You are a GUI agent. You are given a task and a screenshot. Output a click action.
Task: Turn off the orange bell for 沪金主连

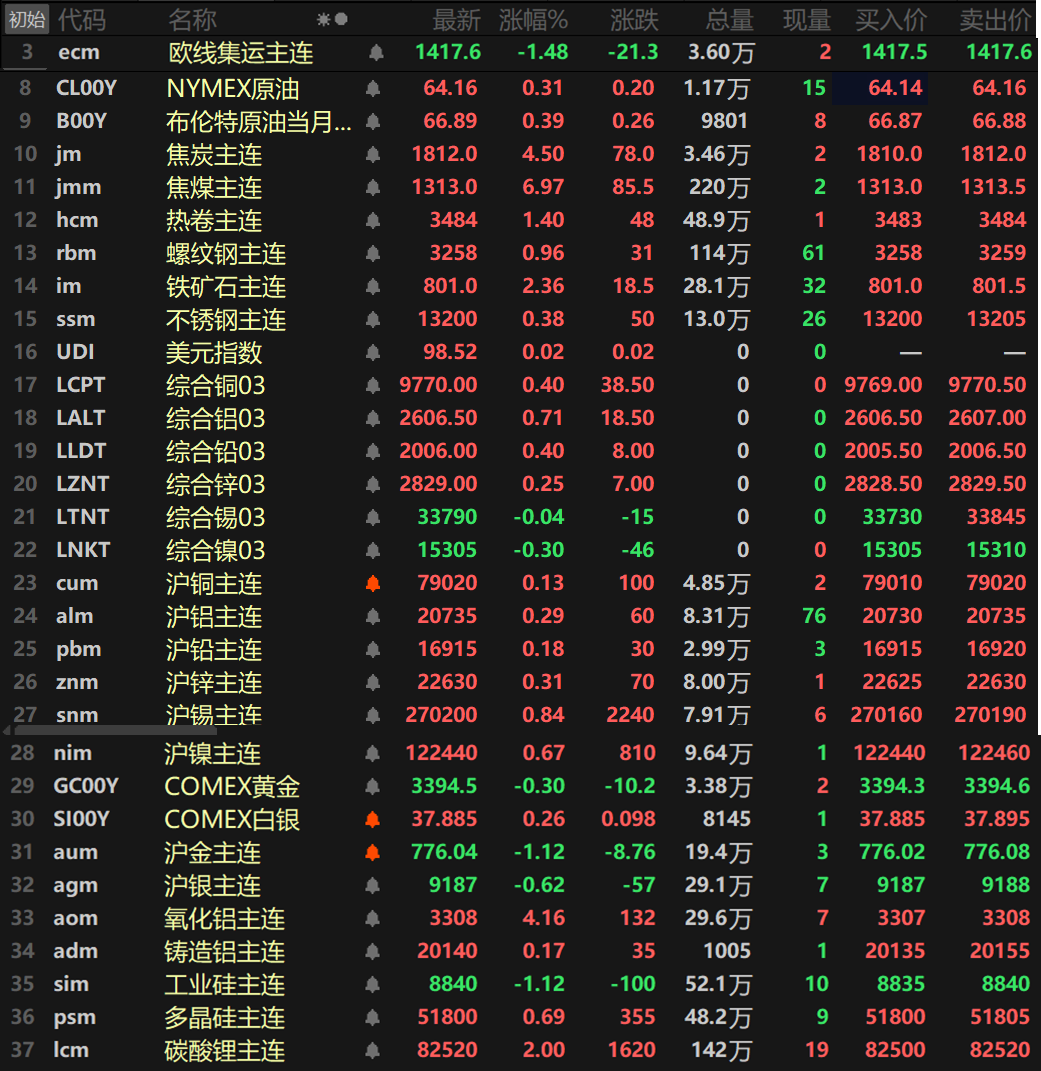[373, 853]
